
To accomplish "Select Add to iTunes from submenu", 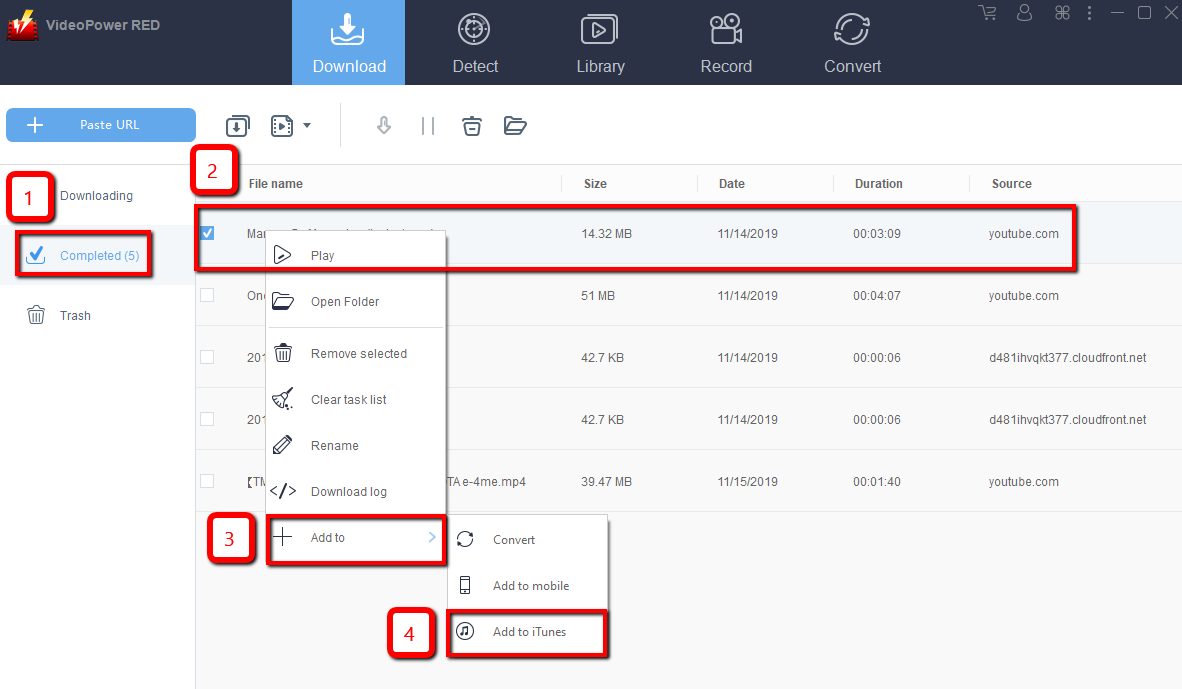I will (x=528, y=632).
